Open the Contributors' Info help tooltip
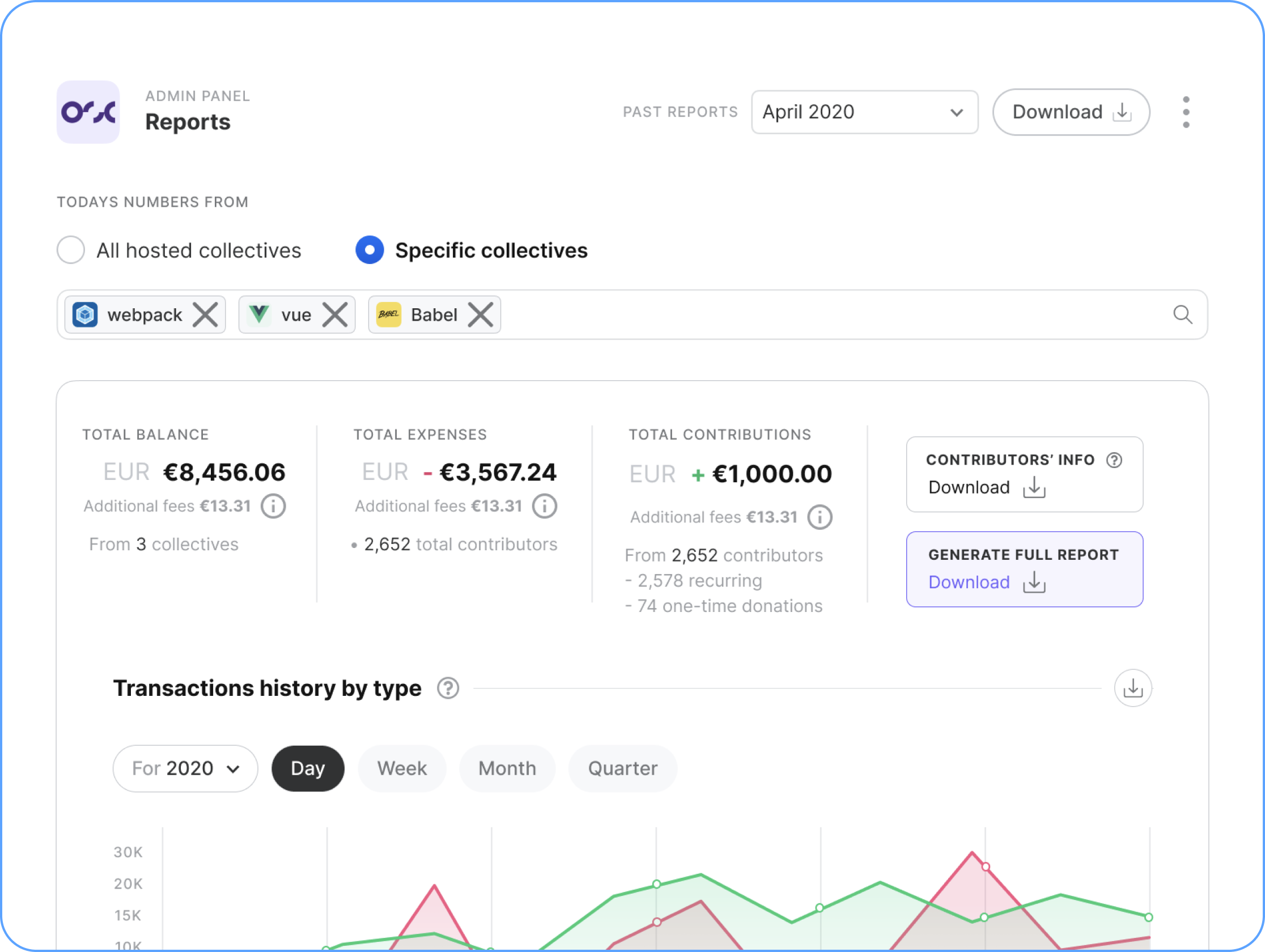 (x=1114, y=459)
